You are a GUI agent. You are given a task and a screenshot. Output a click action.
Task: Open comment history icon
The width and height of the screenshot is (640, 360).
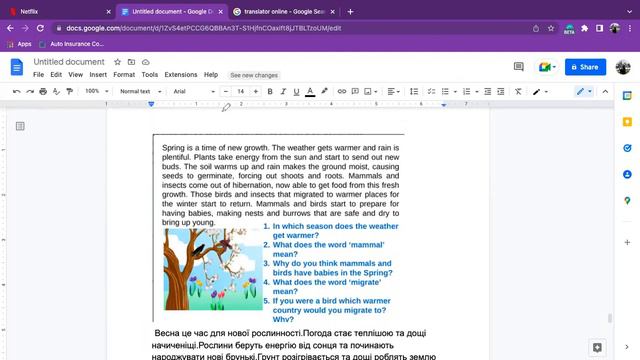pos(518,67)
